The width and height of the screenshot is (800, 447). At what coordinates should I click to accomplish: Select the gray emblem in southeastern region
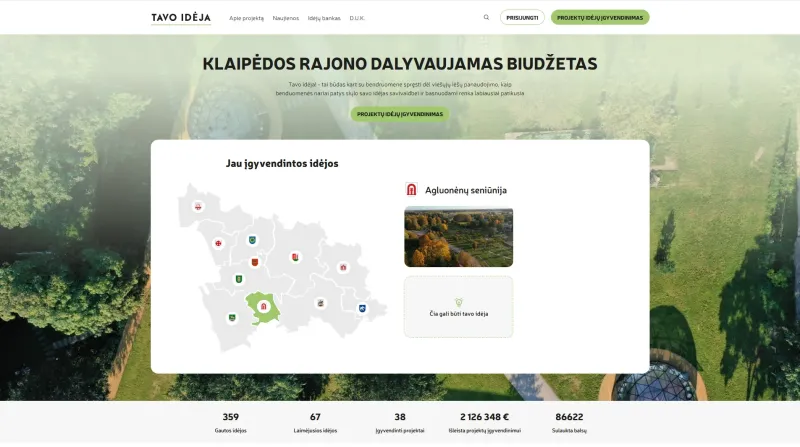point(320,303)
